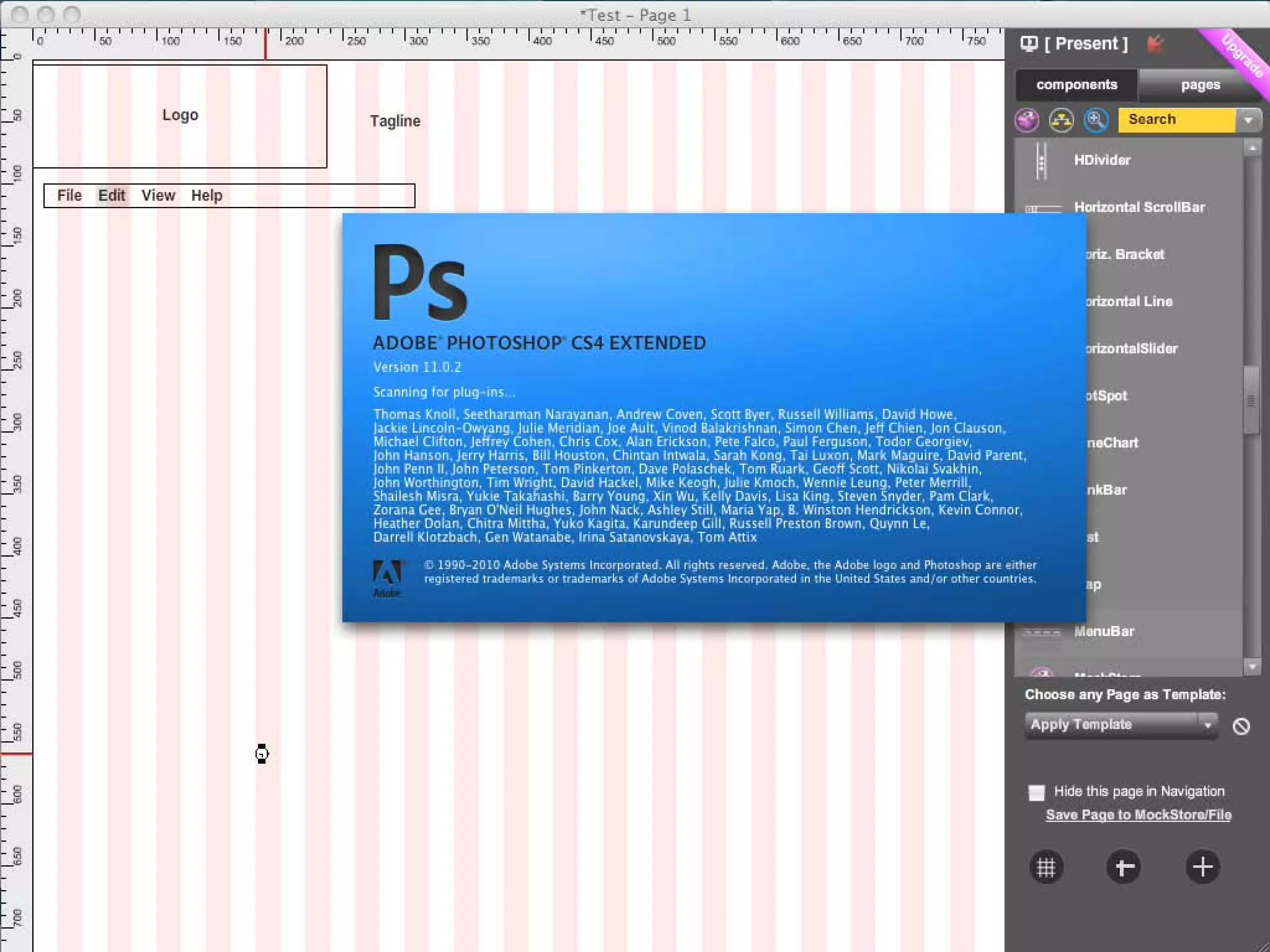Click the Present monitor icon

[x=1029, y=44]
